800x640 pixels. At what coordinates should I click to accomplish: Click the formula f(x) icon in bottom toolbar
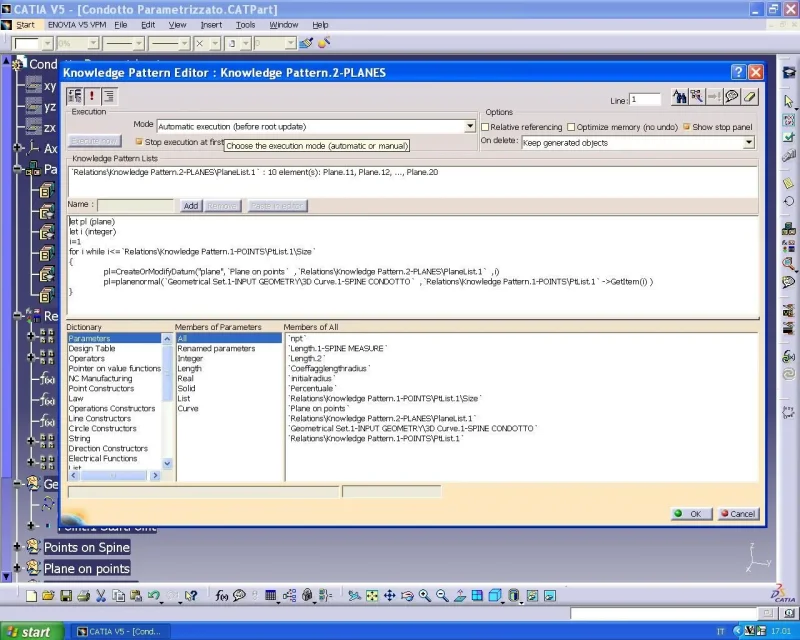tap(221, 596)
